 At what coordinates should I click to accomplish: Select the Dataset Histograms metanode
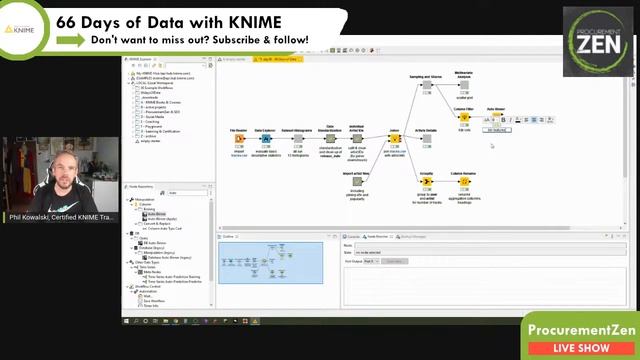pyautogui.click(x=298, y=139)
